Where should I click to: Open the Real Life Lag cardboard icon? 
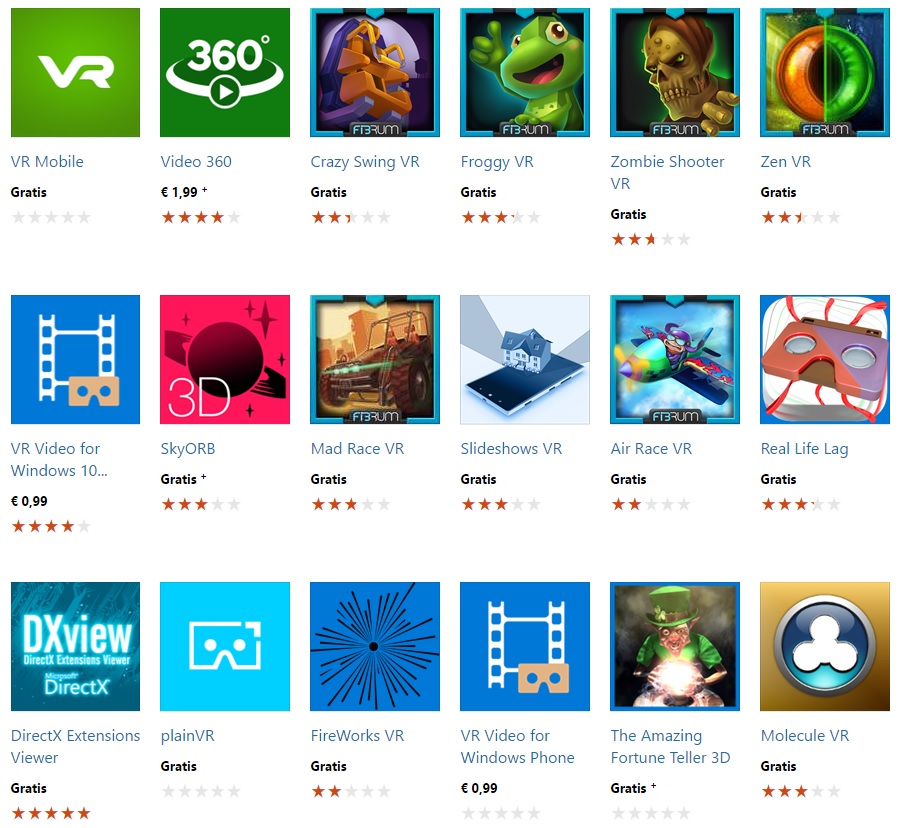824,360
